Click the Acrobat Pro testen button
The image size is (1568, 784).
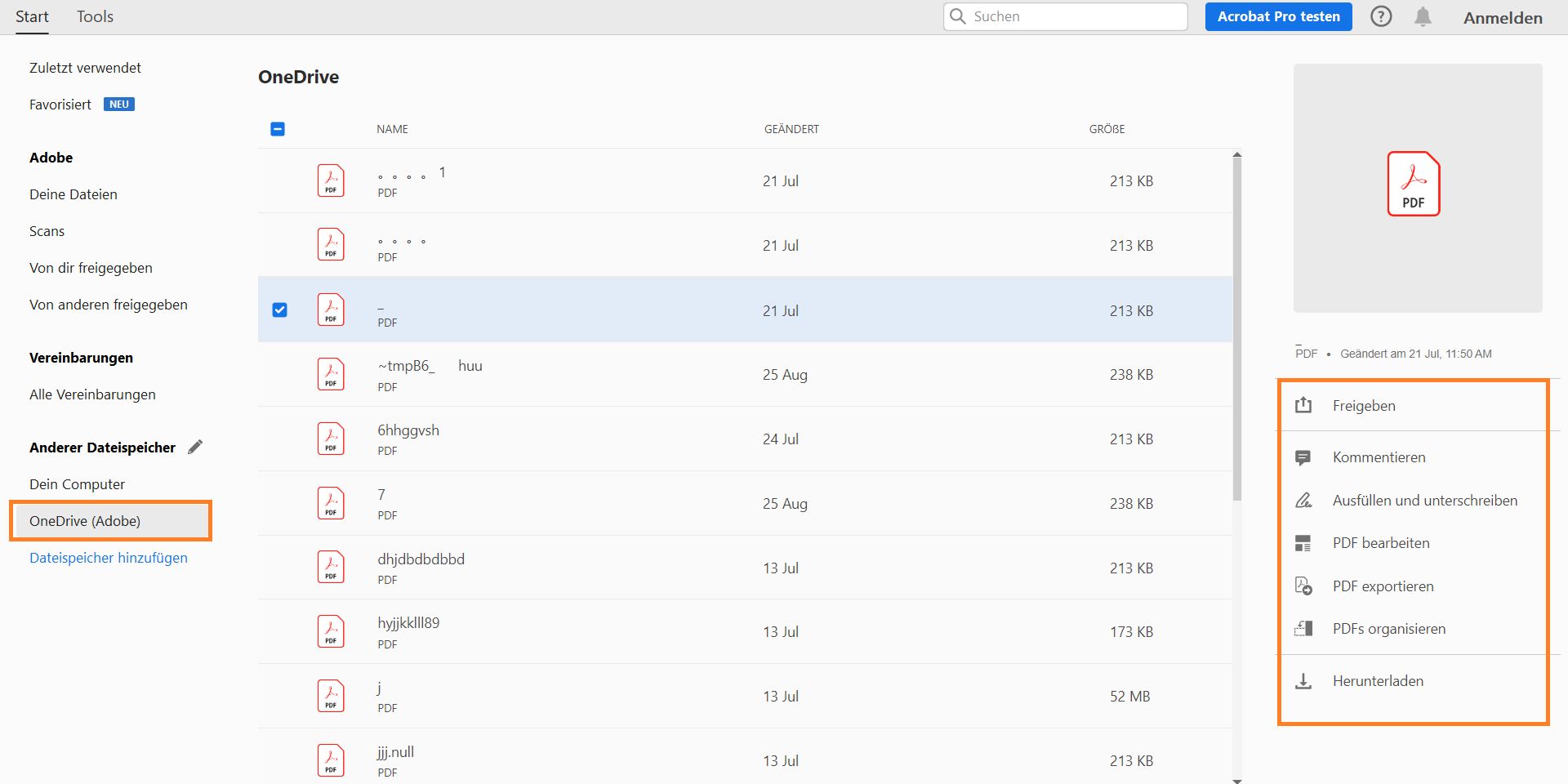click(1278, 16)
